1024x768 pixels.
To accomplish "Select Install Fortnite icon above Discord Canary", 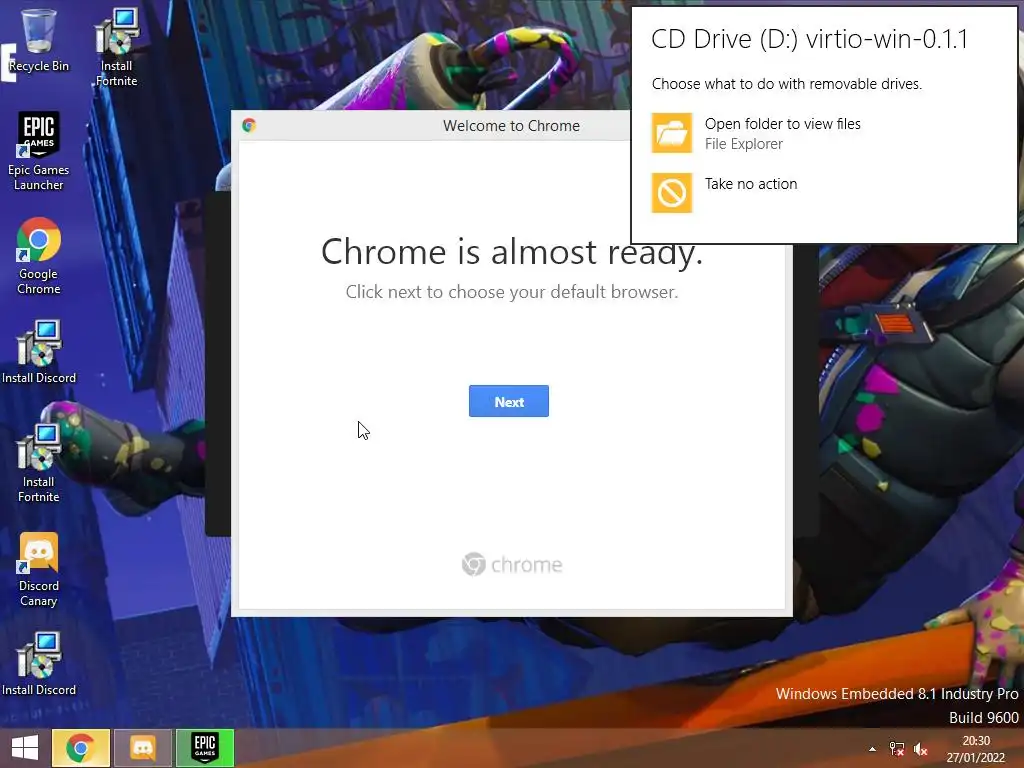I will coord(39,463).
